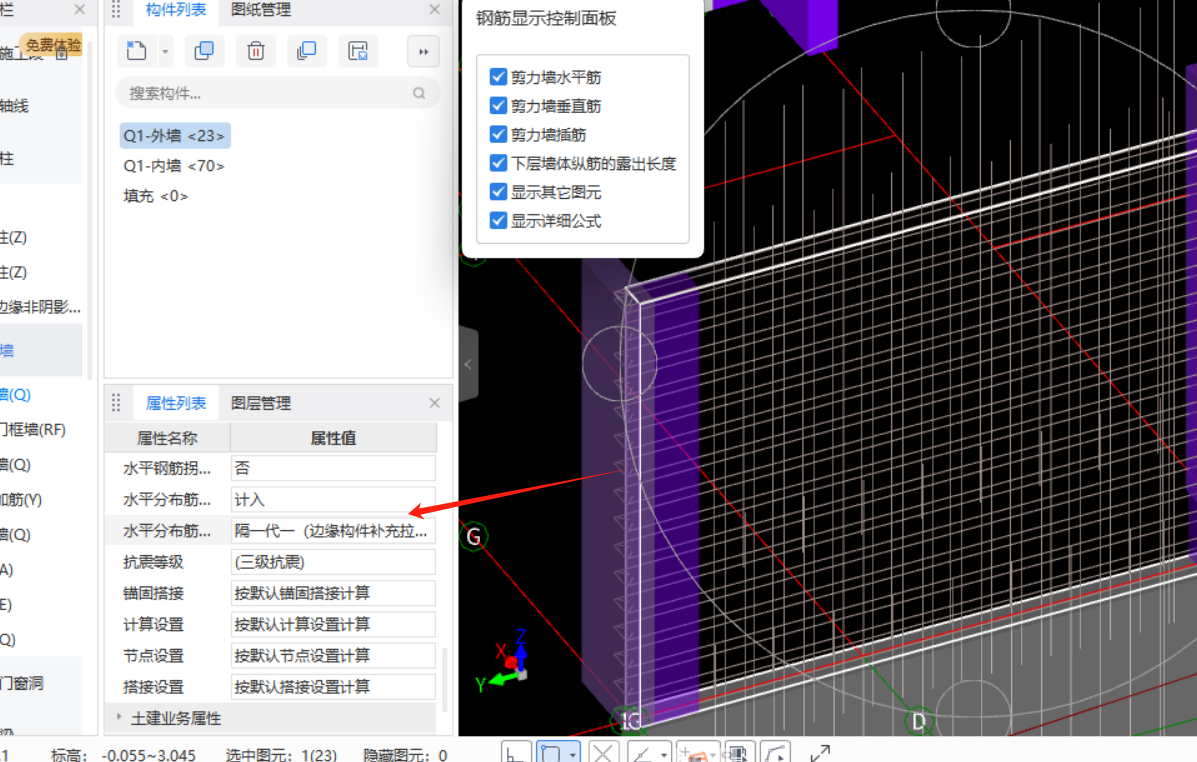Switch to the 图层管理 tab
The height and width of the screenshot is (762, 1197).
[x=261, y=403]
